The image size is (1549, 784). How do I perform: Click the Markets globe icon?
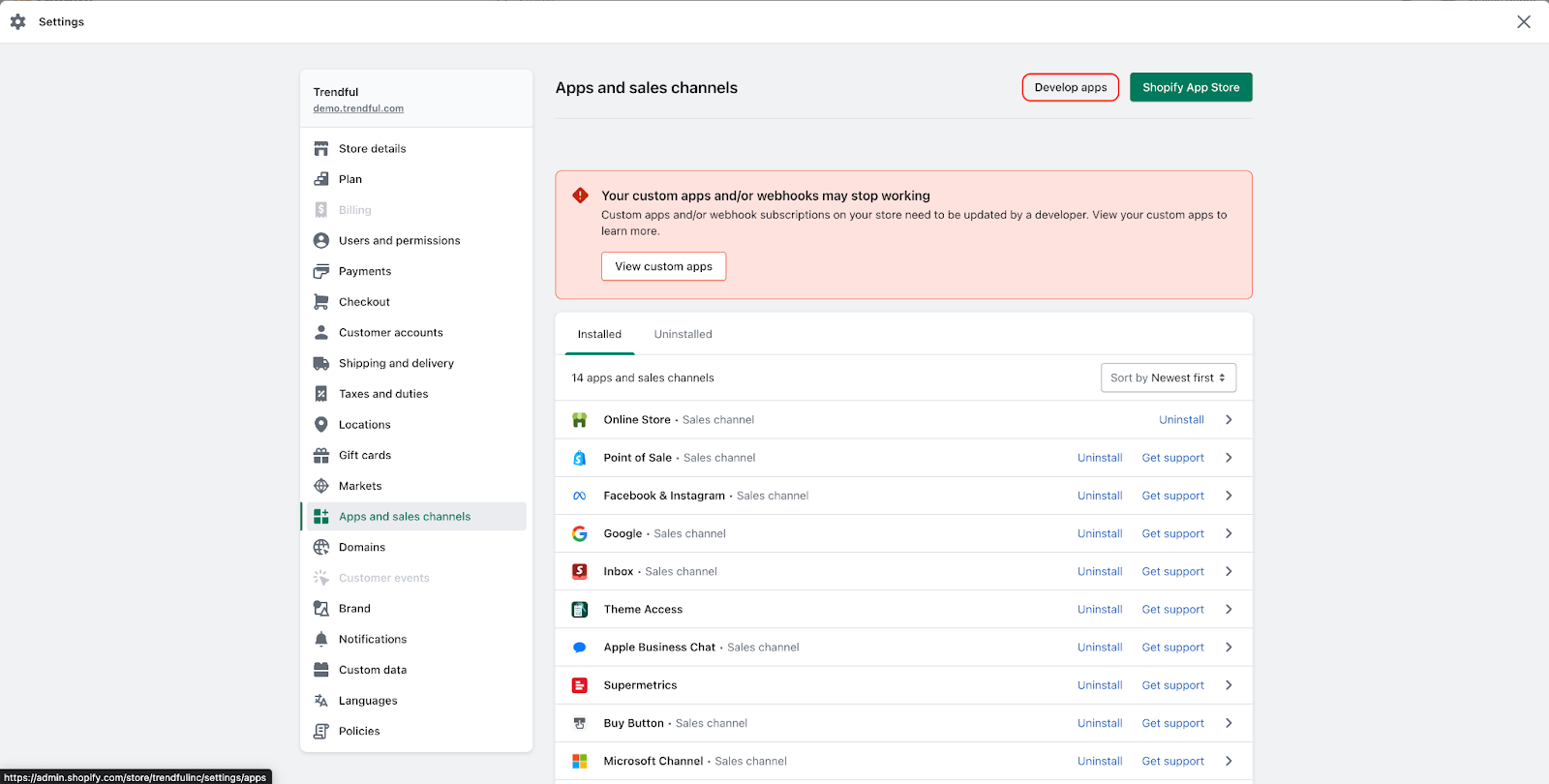point(321,486)
